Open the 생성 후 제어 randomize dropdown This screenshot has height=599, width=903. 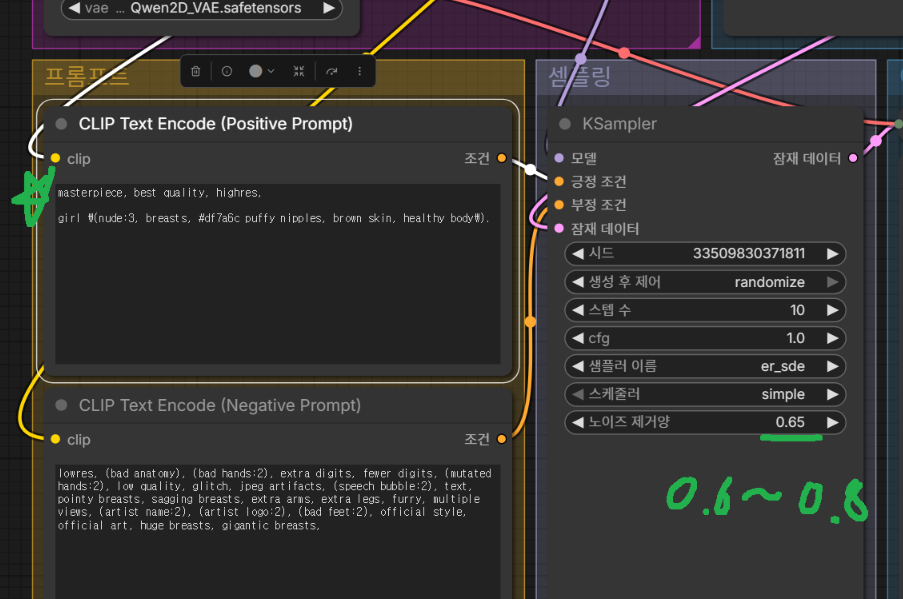coord(705,282)
